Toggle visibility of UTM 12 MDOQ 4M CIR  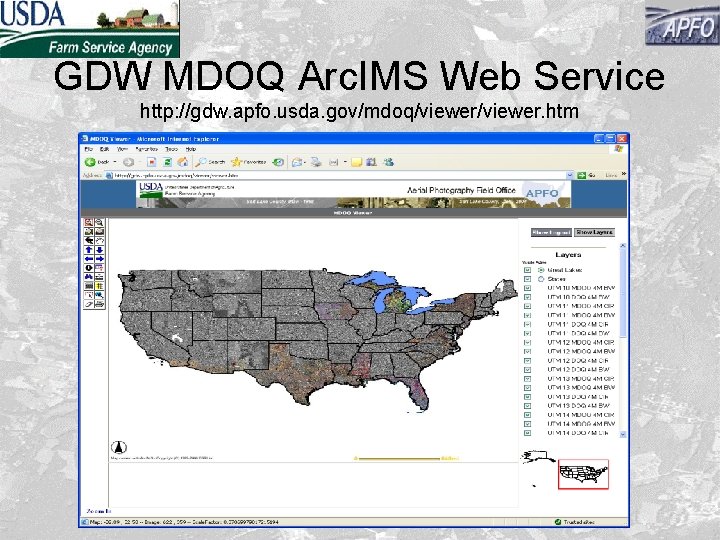click(527, 343)
